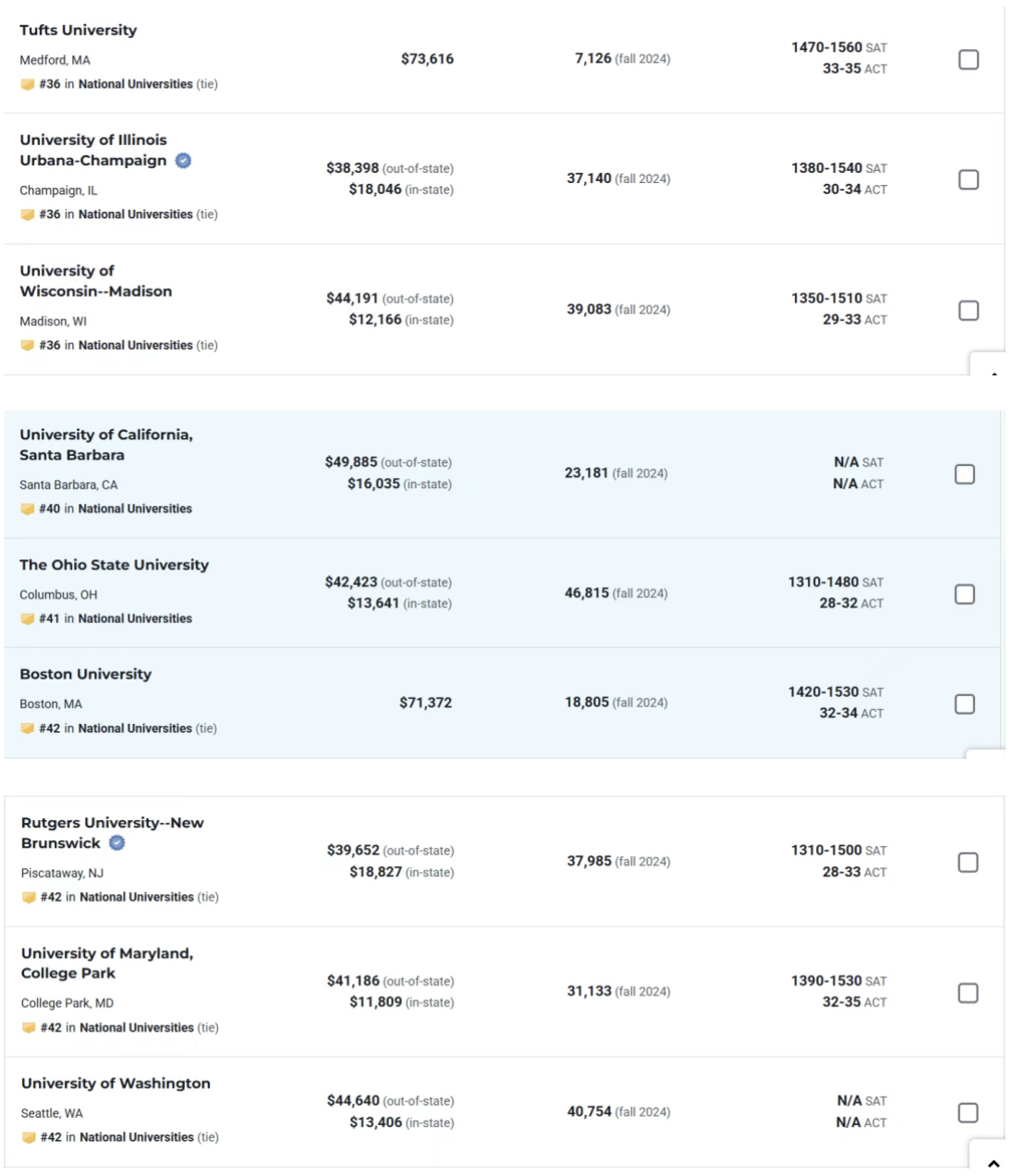The width and height of the screenshot is (1013, 1176).
Task: Click ranking badge icon for Wisconsin–Madison
Action: pyautogui.click(x=28, y=345)
